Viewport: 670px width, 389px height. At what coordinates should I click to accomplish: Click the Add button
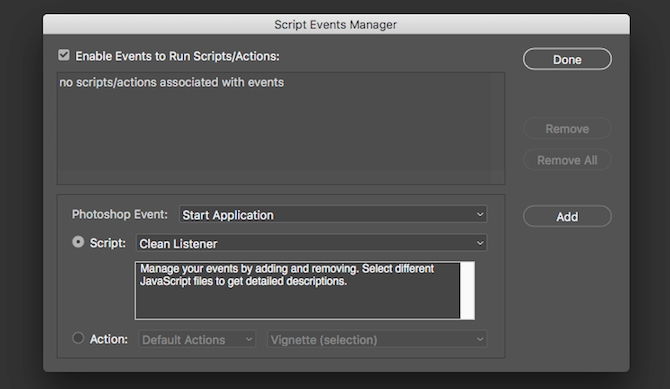point(567,216)
